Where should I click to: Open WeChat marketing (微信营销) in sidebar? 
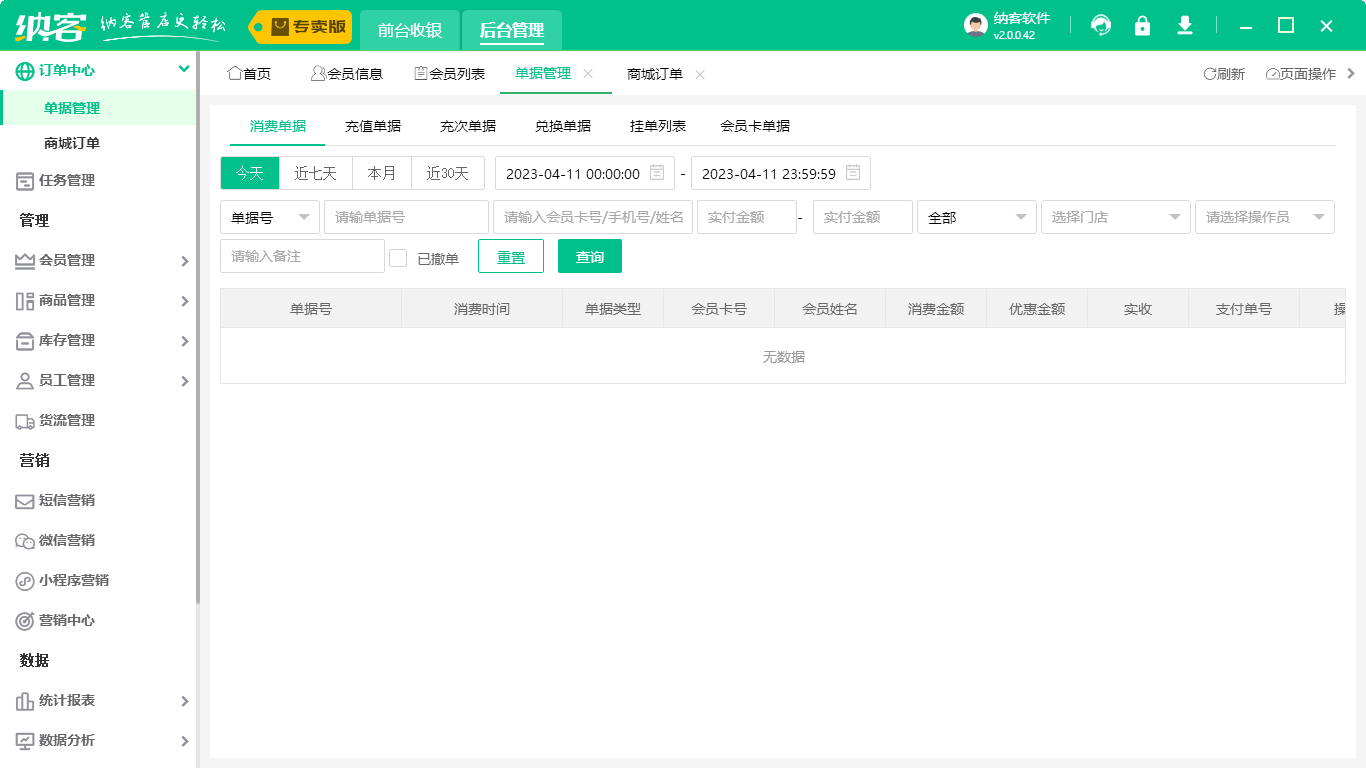tap(66, 540)
